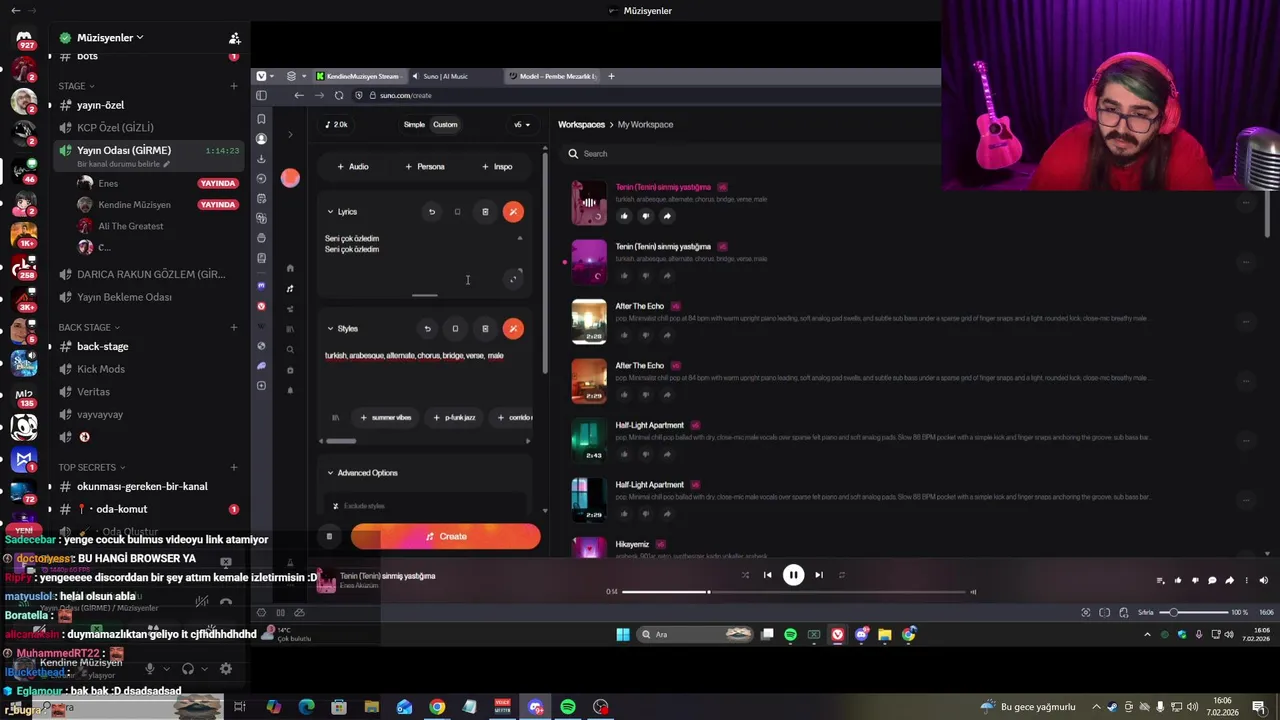Like the playing song in player bar
1280x720 pixels.
[1178, 580]
